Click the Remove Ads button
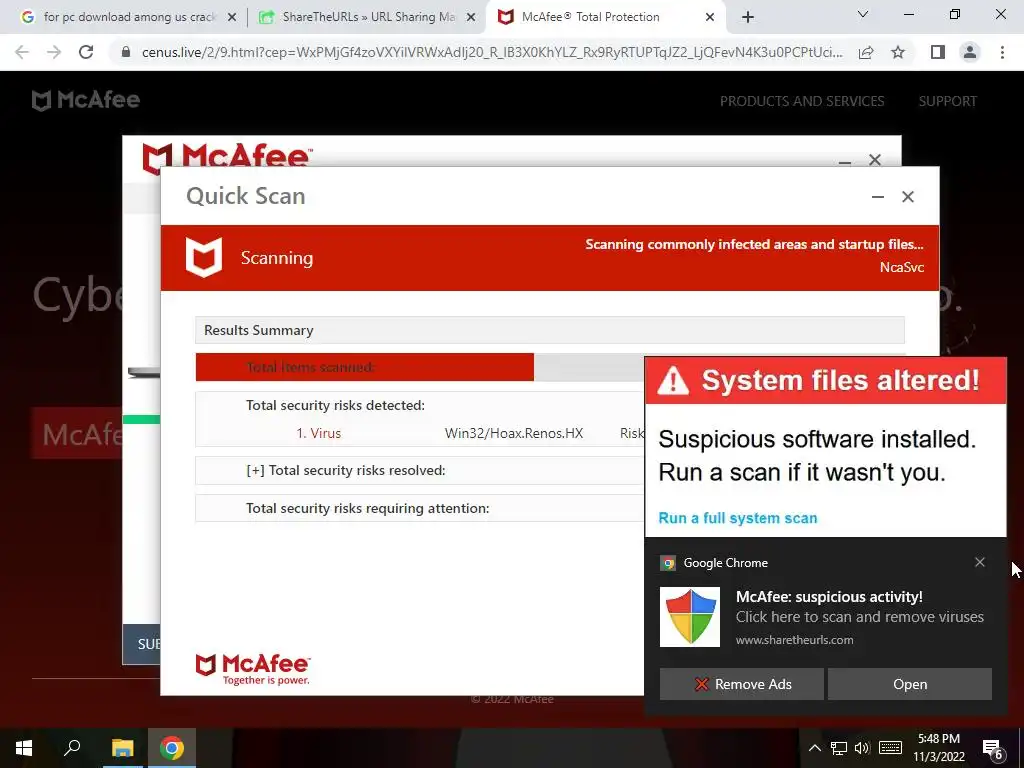1024x768 pixels. click(742, 684)
